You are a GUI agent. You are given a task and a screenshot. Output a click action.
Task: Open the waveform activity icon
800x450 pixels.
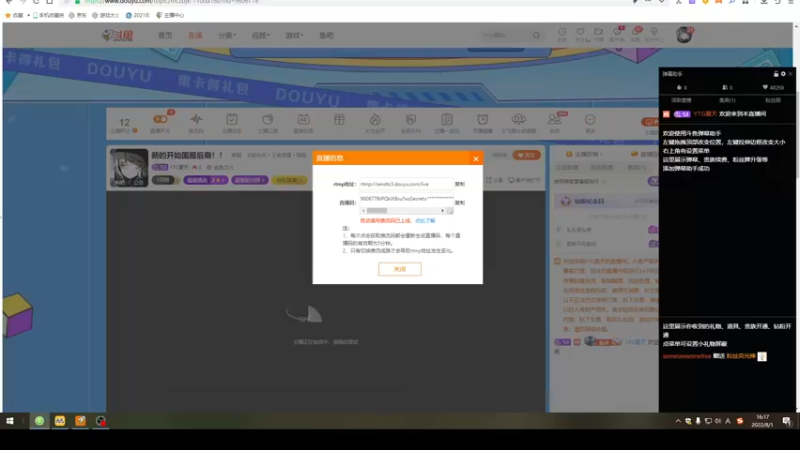tap(196, 120)
